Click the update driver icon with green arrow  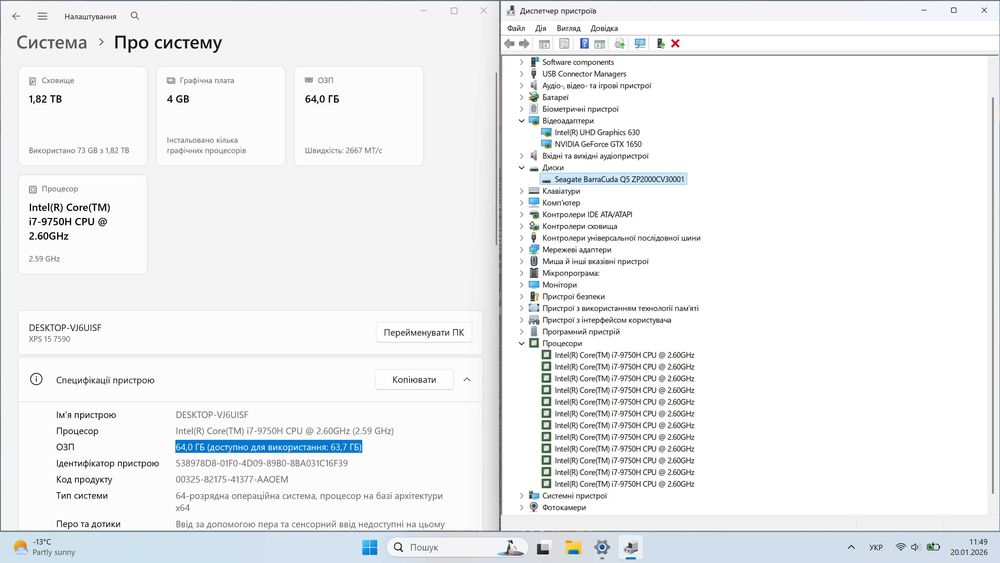(660, 43)
